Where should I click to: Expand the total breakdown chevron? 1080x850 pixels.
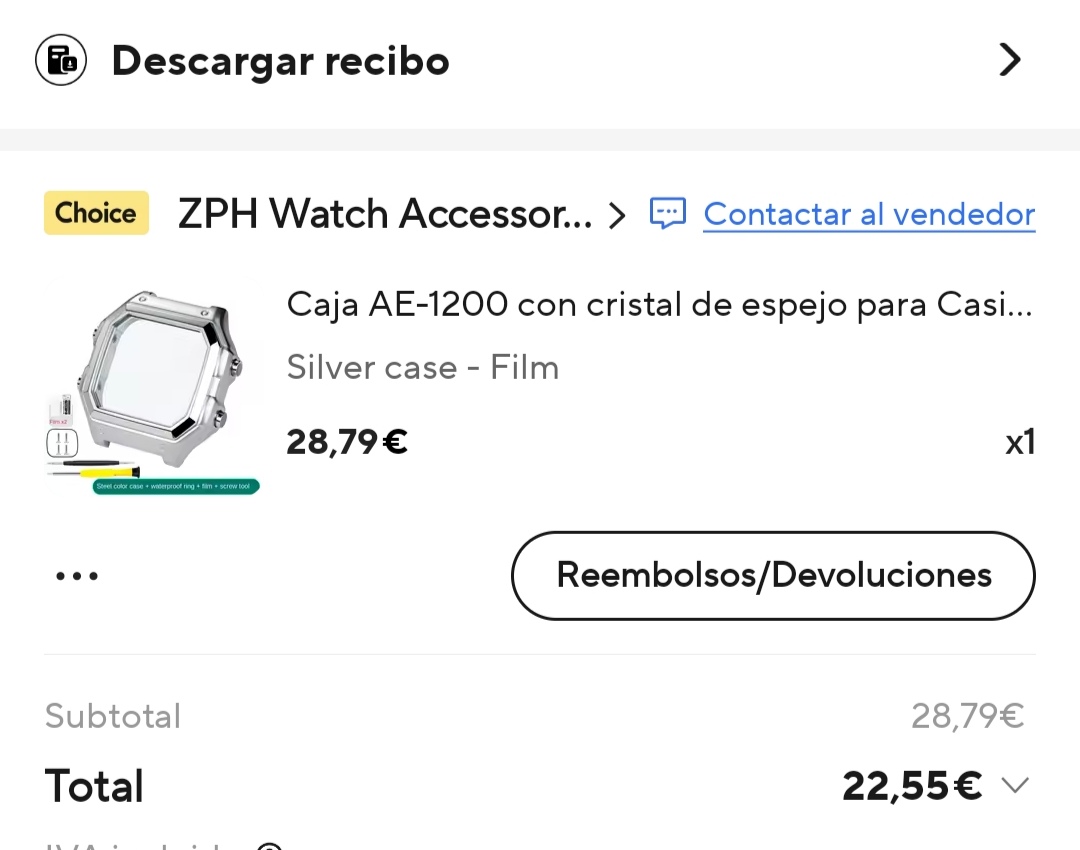coord(1015,785)
